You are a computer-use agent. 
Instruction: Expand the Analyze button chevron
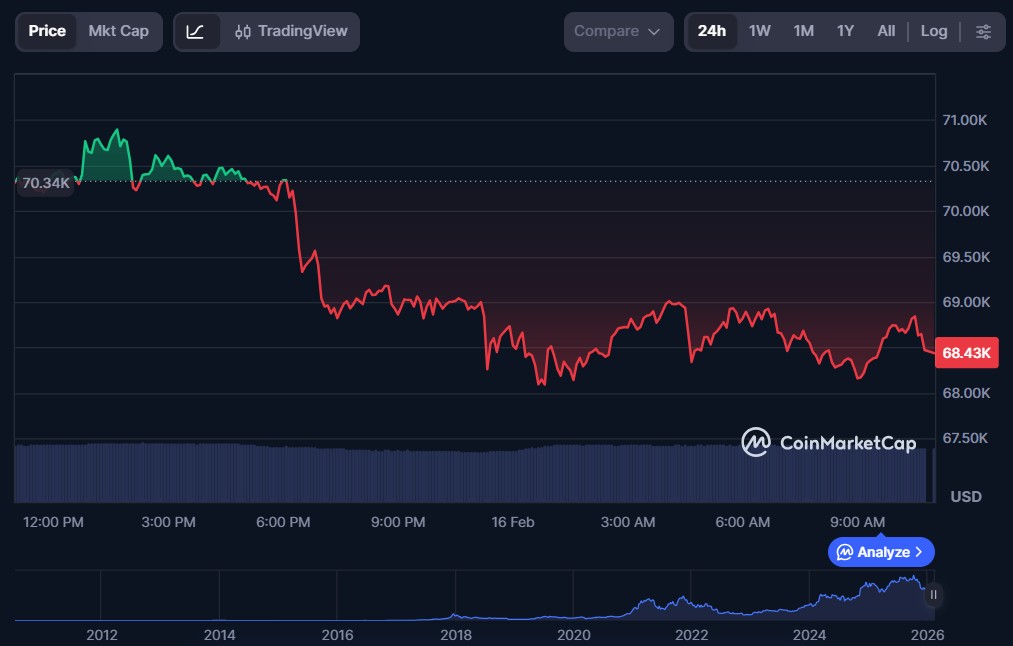[x=919, y=552]
